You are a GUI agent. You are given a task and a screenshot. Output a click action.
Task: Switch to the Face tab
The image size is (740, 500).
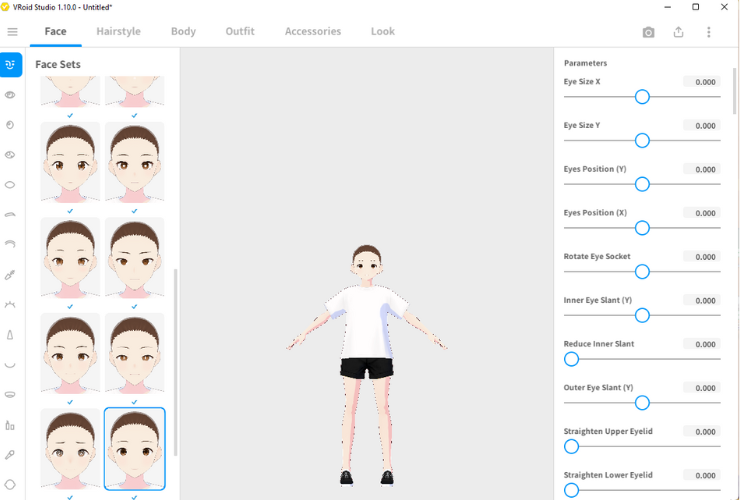(x=55, y=31)
